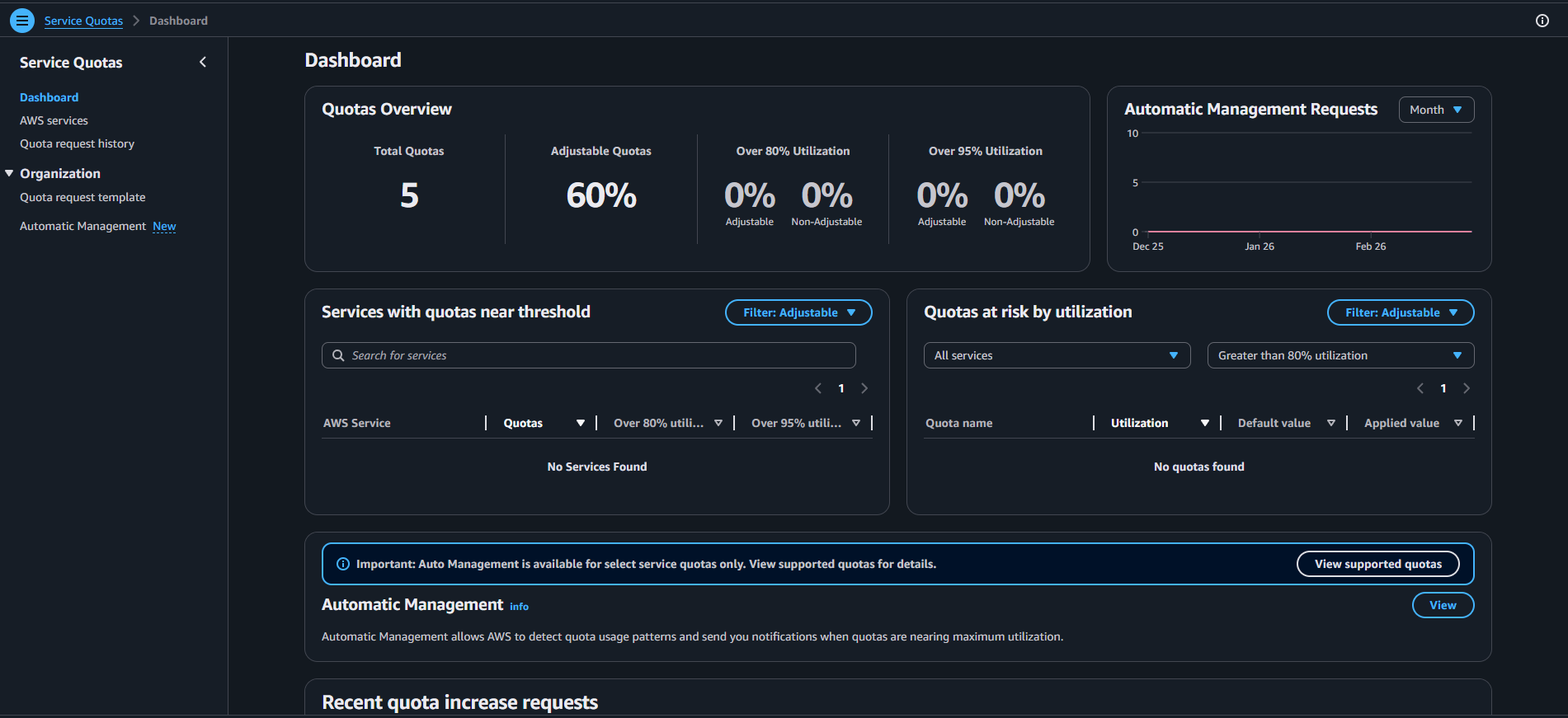Go to previous page in Quotas at risk

[x=1420, y=388]
